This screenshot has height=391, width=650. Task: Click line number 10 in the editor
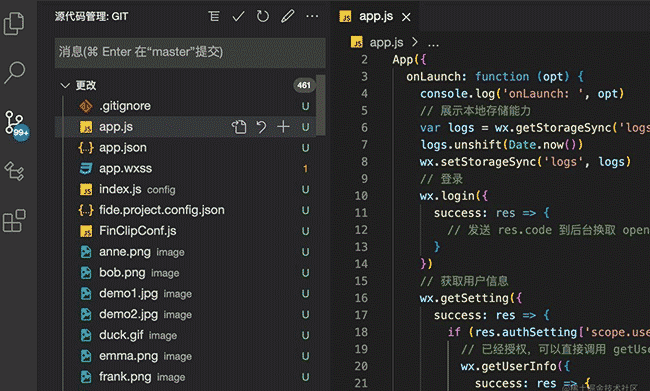click(361, 195)
